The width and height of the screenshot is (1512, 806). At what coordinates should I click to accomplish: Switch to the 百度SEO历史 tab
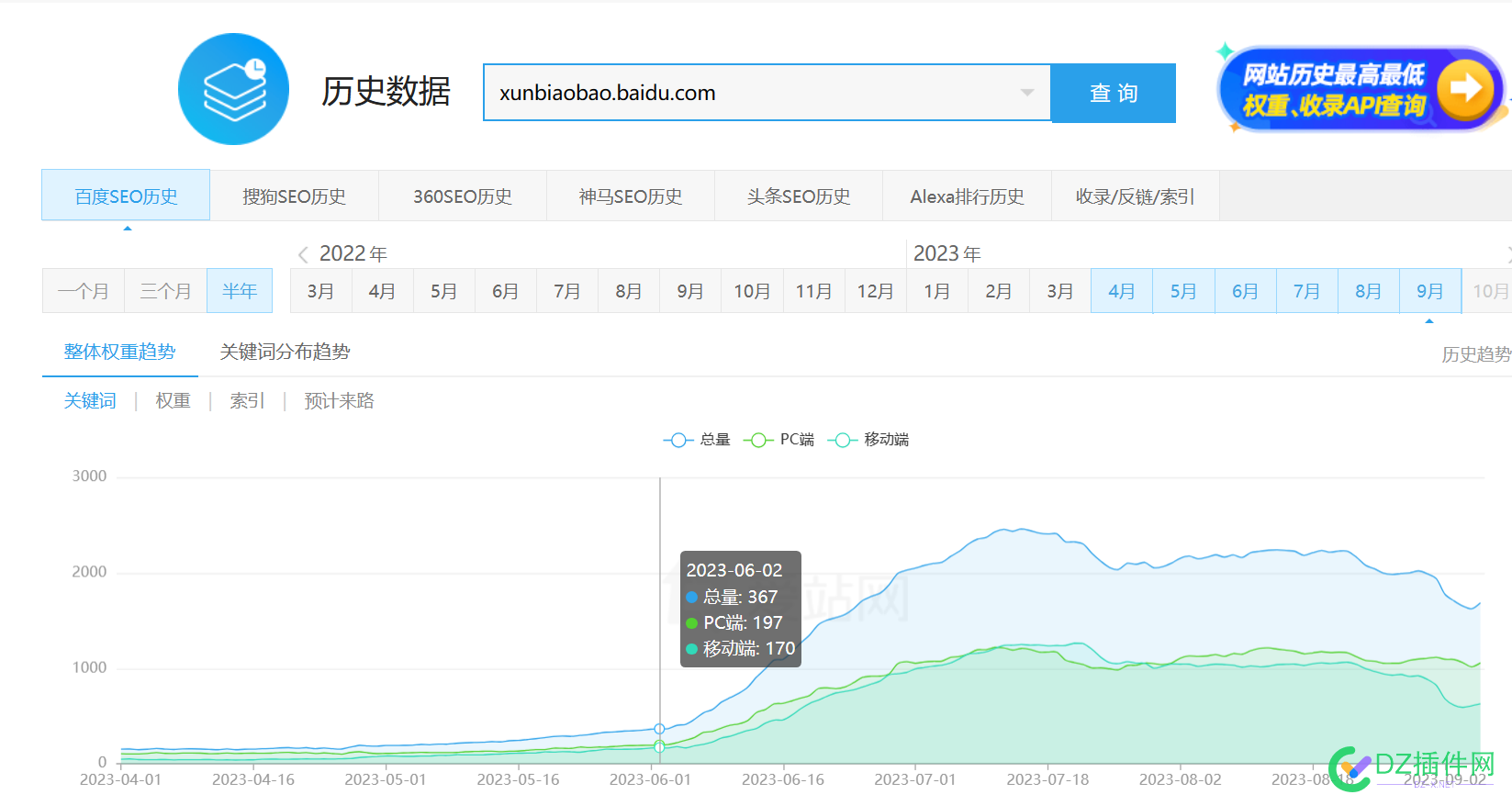tap(126, 196)
